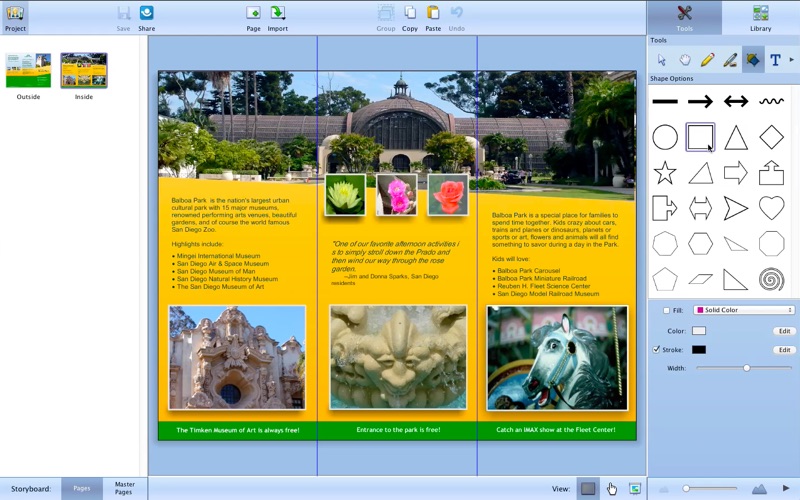The height and width of the screenshot is (500, 800).
Task: Add a new Page
Action: 254,17
